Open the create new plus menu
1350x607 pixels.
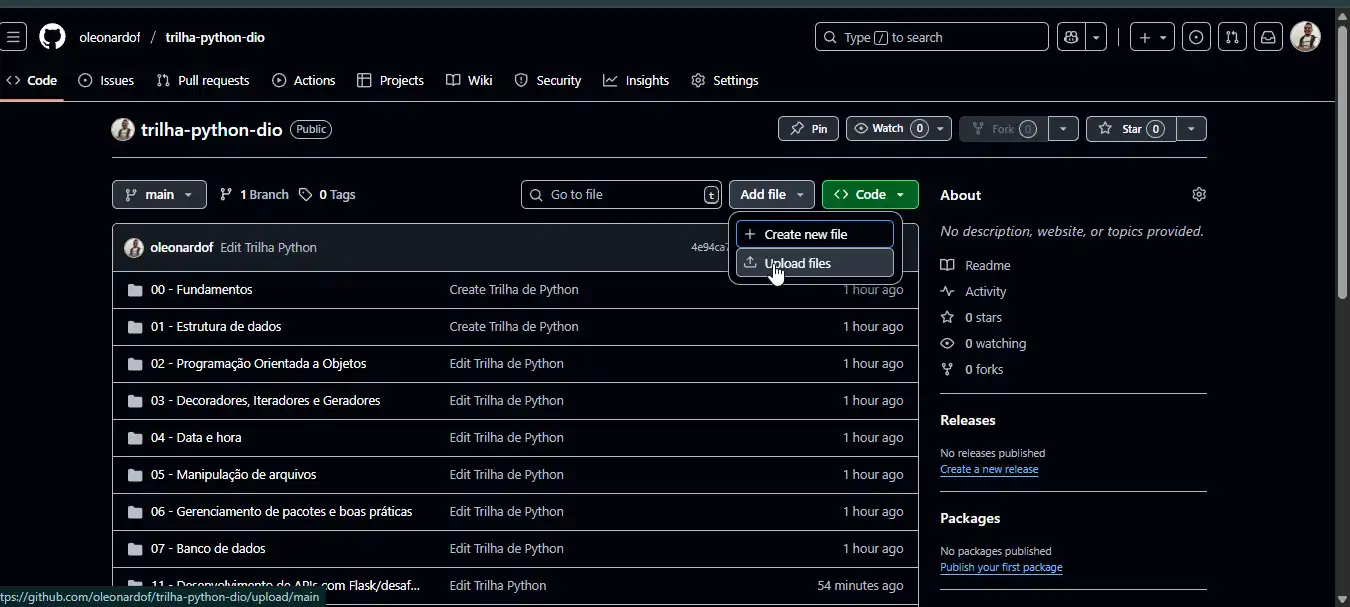coord(1152,37)
